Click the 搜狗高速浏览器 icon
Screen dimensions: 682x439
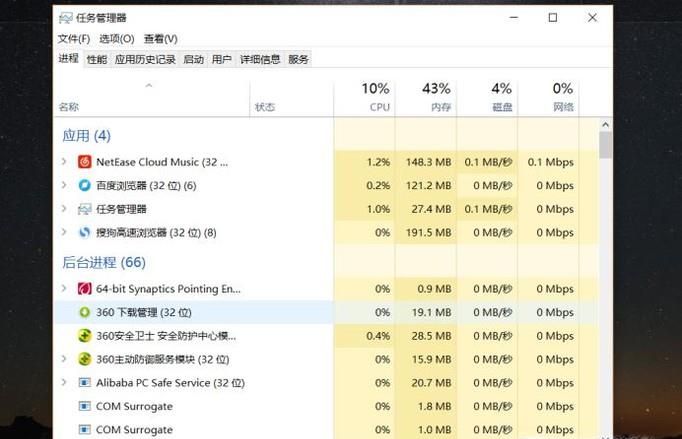tap(84, 232)
